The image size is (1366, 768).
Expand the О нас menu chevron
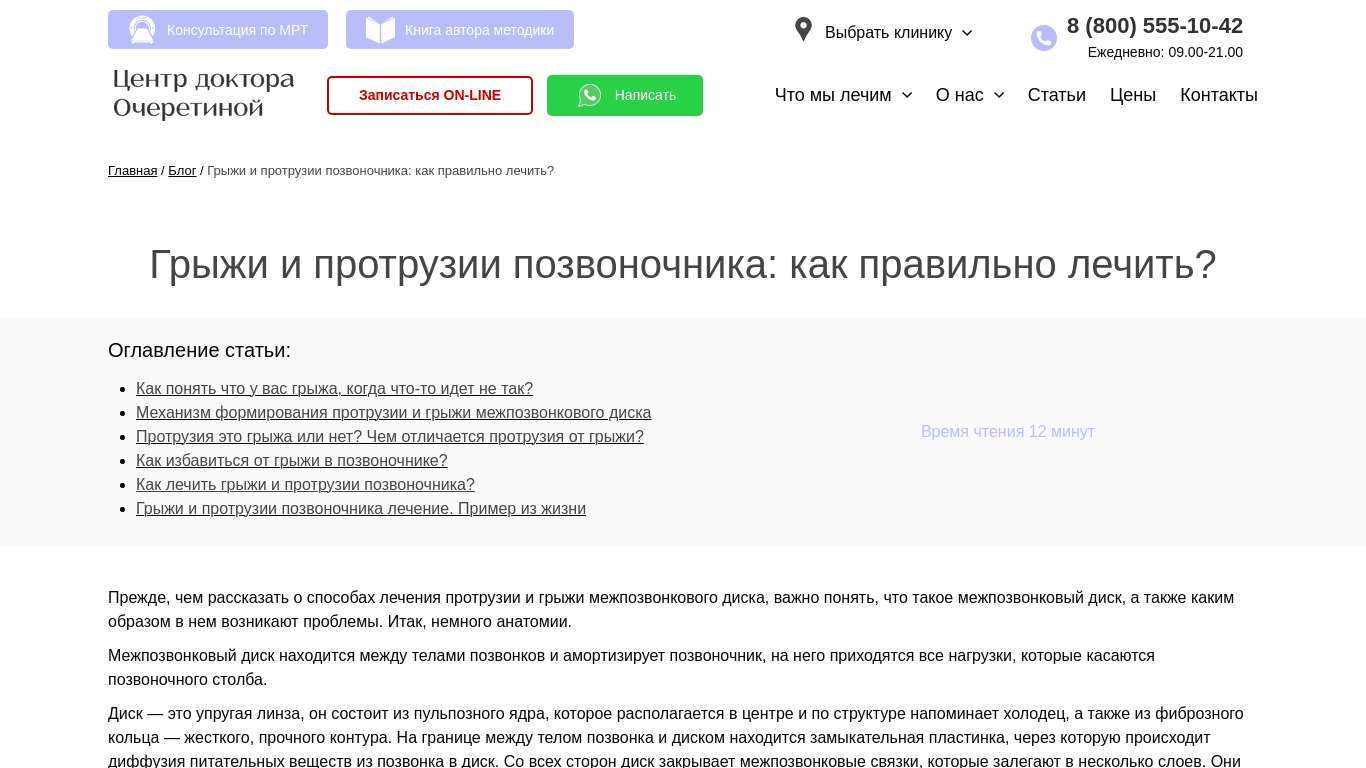pos(999,95)
